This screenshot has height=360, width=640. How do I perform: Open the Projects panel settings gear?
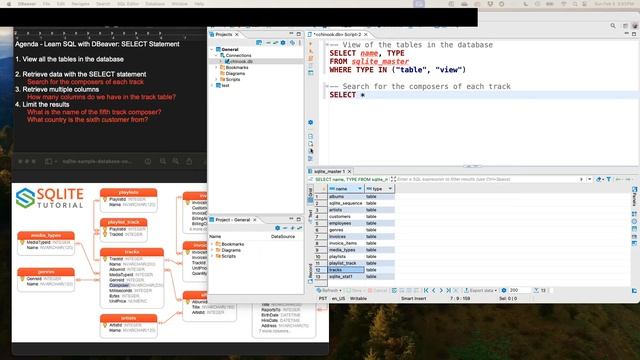coord(283,43)
